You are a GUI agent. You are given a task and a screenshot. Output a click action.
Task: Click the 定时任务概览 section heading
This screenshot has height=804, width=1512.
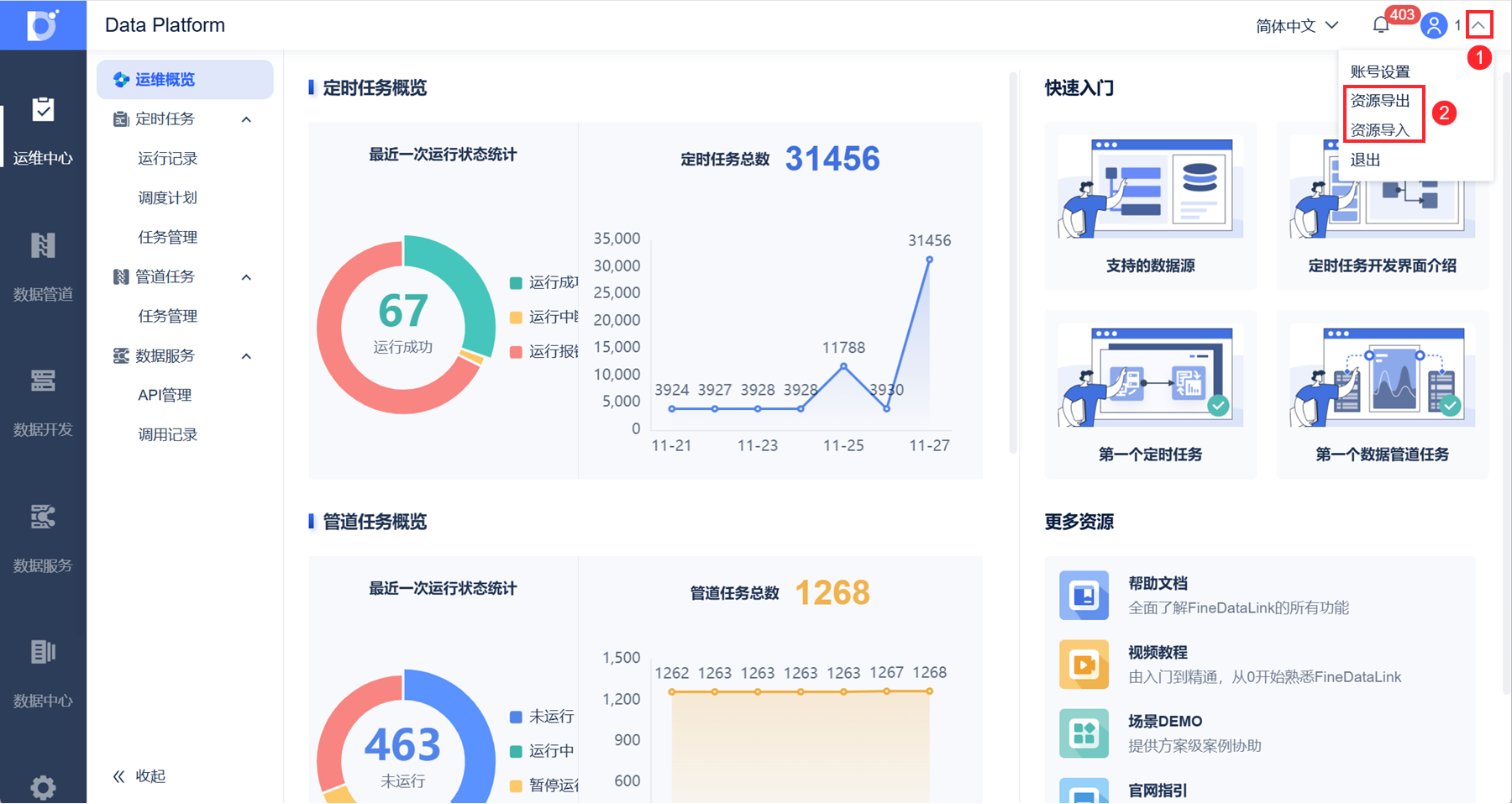pos(375,88)
